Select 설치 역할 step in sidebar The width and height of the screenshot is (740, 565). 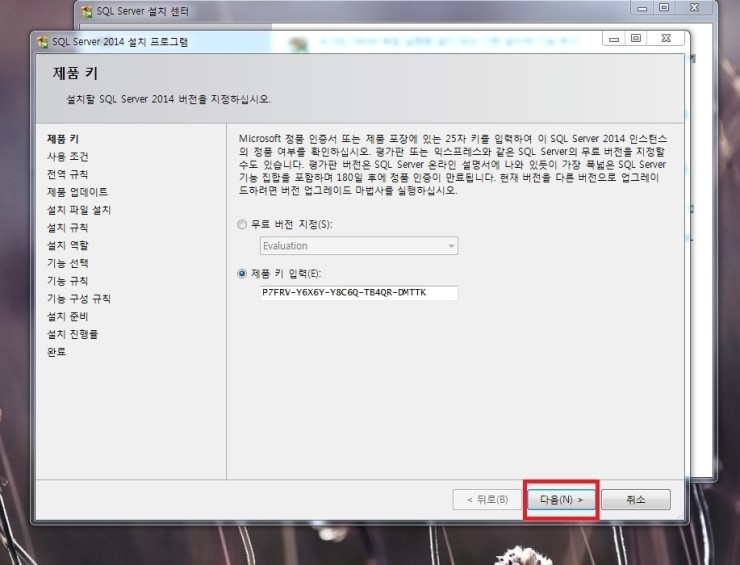coord(67,245)
